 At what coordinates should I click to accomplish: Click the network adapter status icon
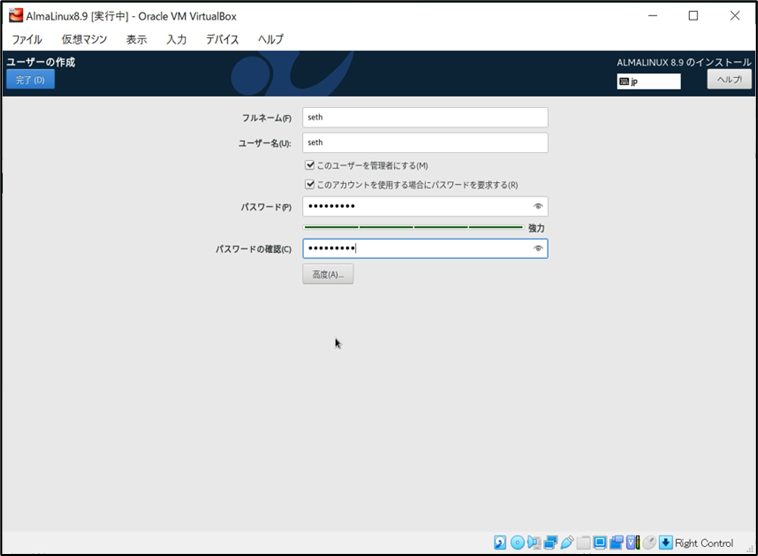pos(550,542)
